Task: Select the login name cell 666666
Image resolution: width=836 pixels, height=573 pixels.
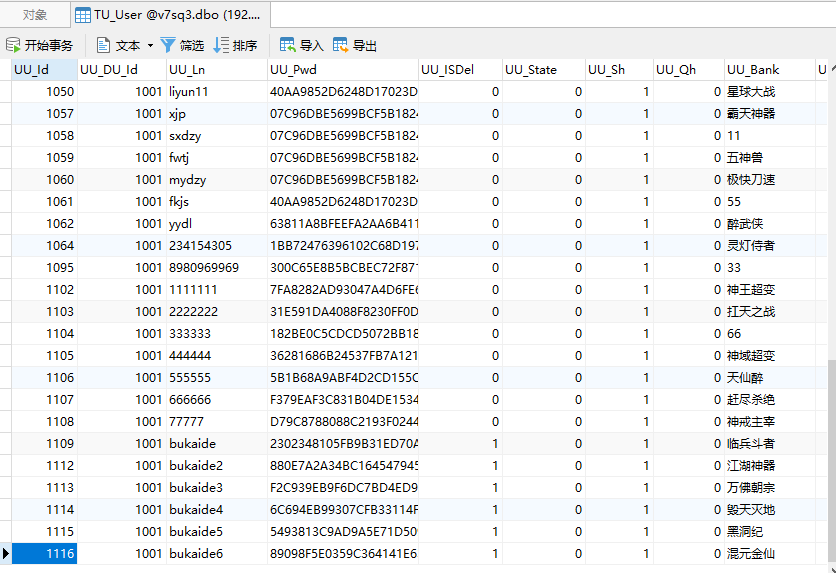Action: [x=217, y=399]
